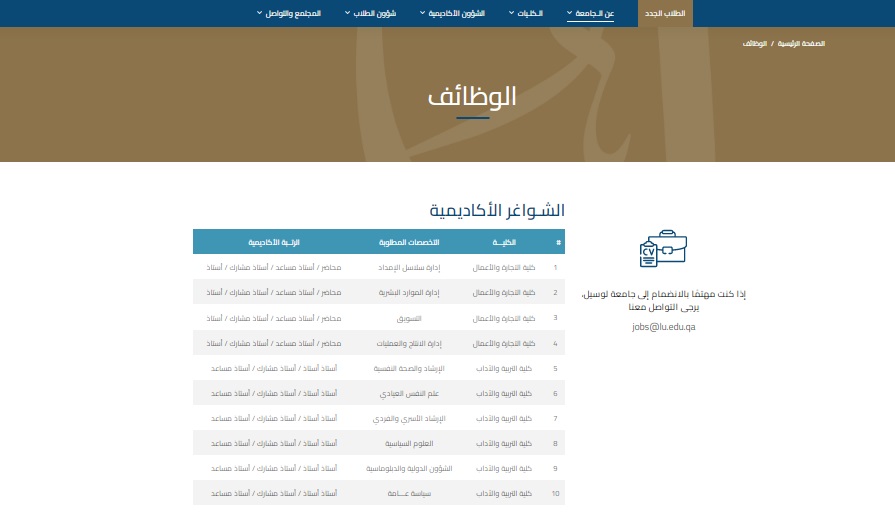Screen dimensions: 895x519
Task: Click the الكلية column header
Action: point(503,242)
